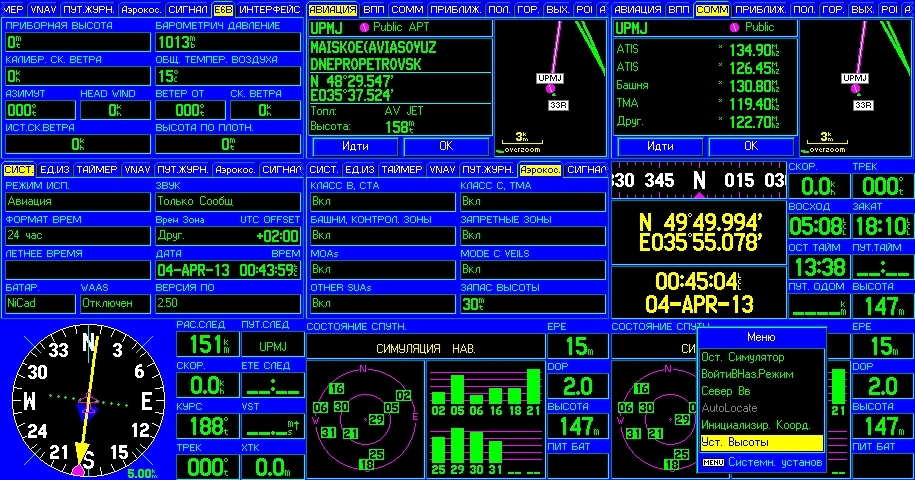Image resolution: width=915 pixels, height=480 pixels.
Task: Click the 33R runway label on the COMM panel map
Action: (859, 104)
